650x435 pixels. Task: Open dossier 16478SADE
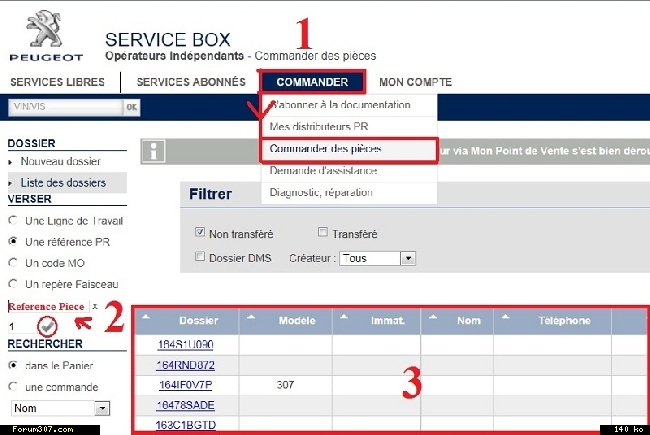click(185, 405)
